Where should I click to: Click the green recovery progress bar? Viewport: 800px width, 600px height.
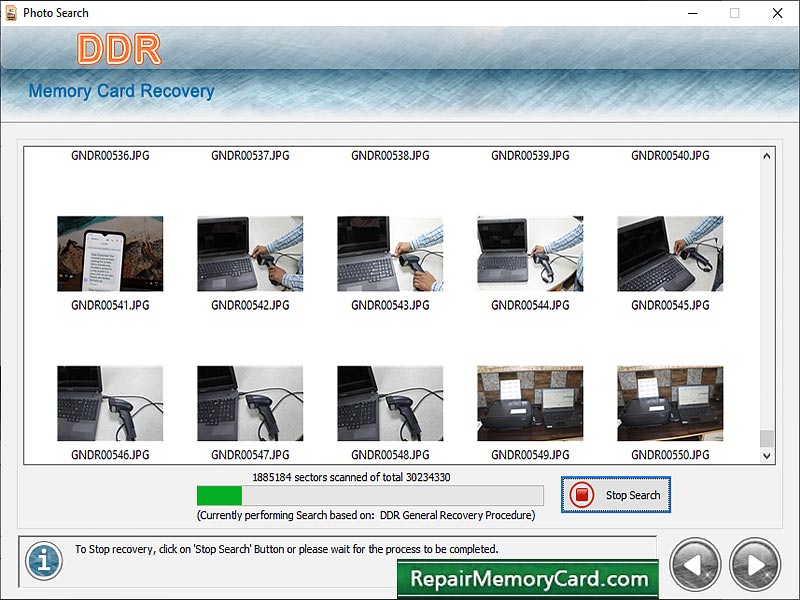[x=220, y=495]
